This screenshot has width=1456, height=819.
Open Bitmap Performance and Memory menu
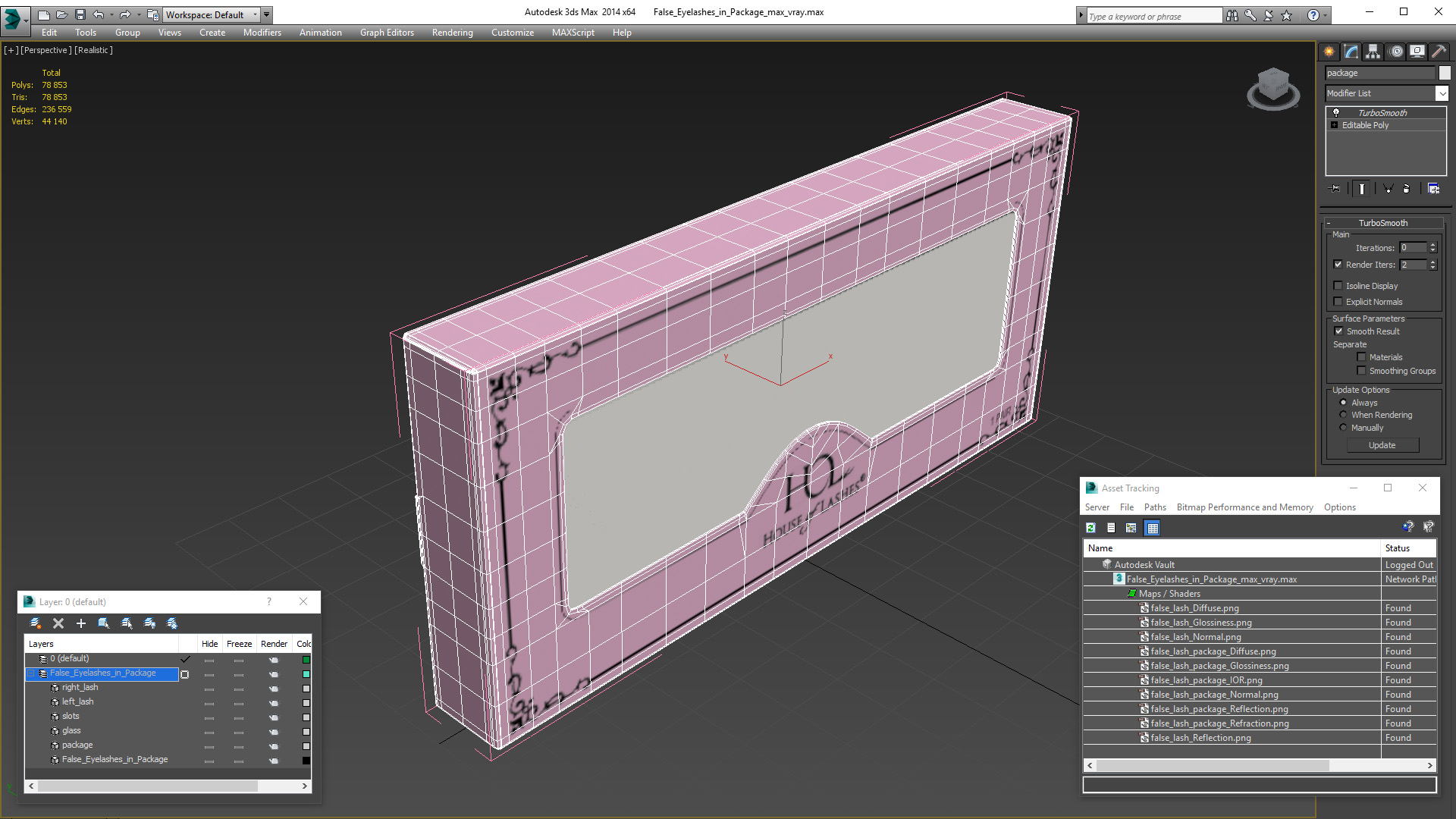click(1244, 507)
